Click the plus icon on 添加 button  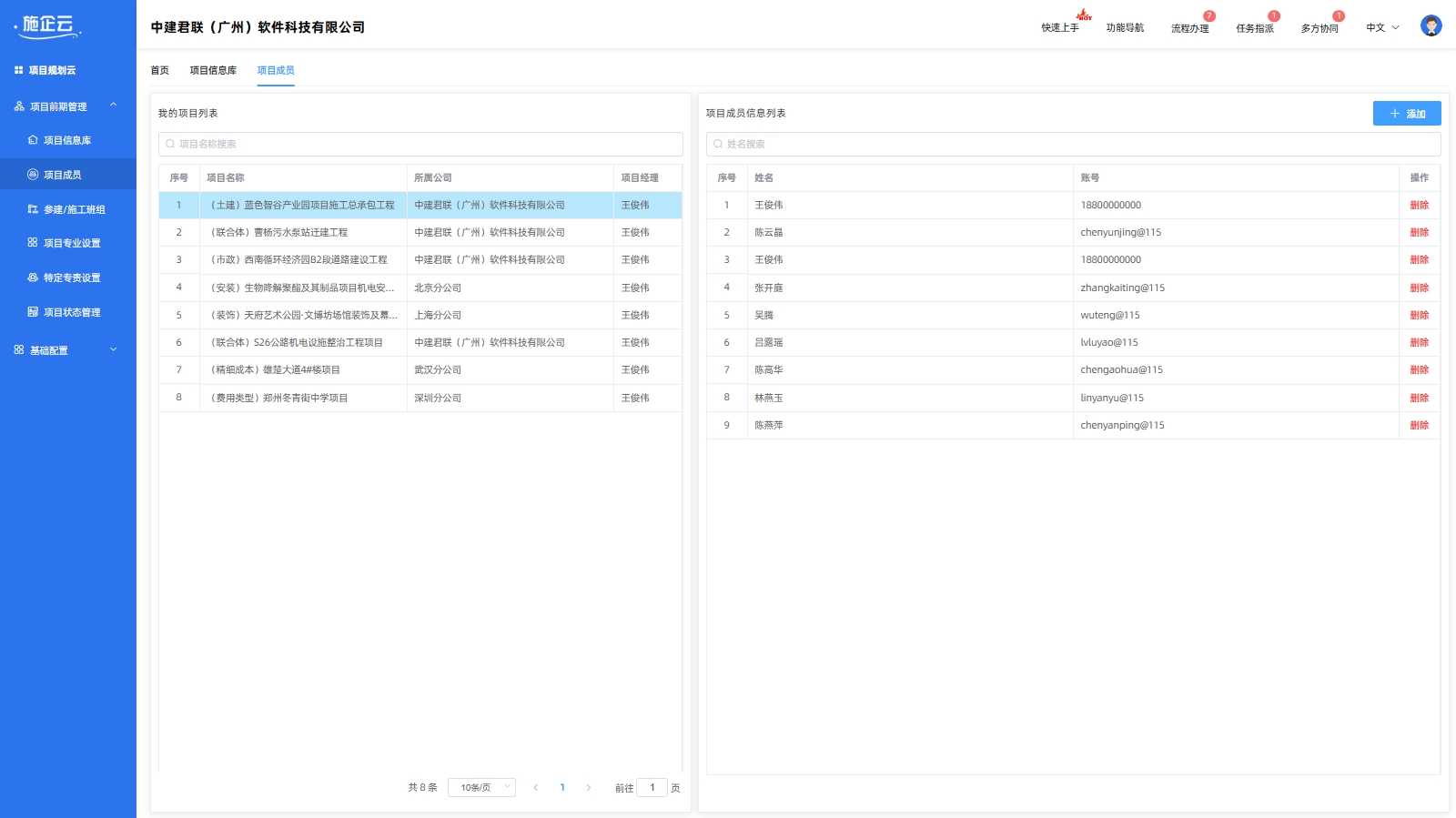(1394, 114)
